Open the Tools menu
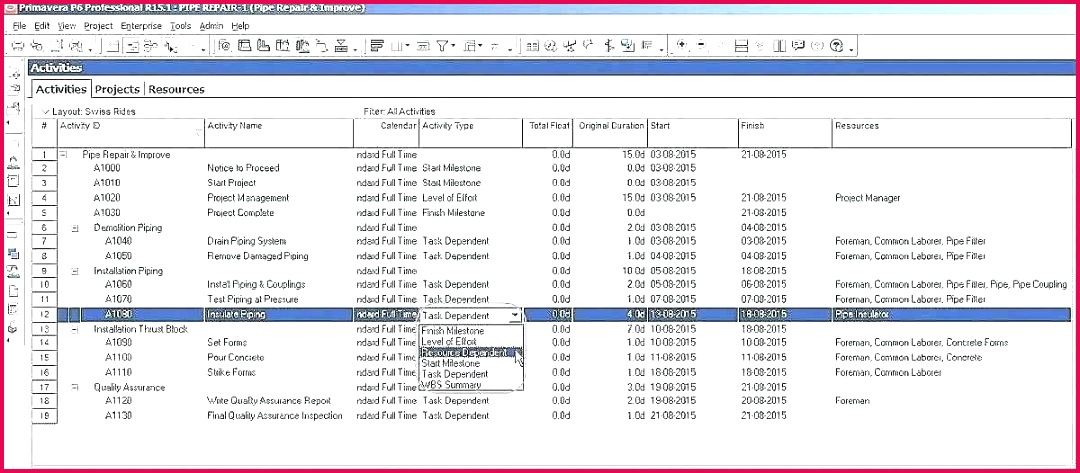Viewport: 1080px width, 473px height. (180, 25)
